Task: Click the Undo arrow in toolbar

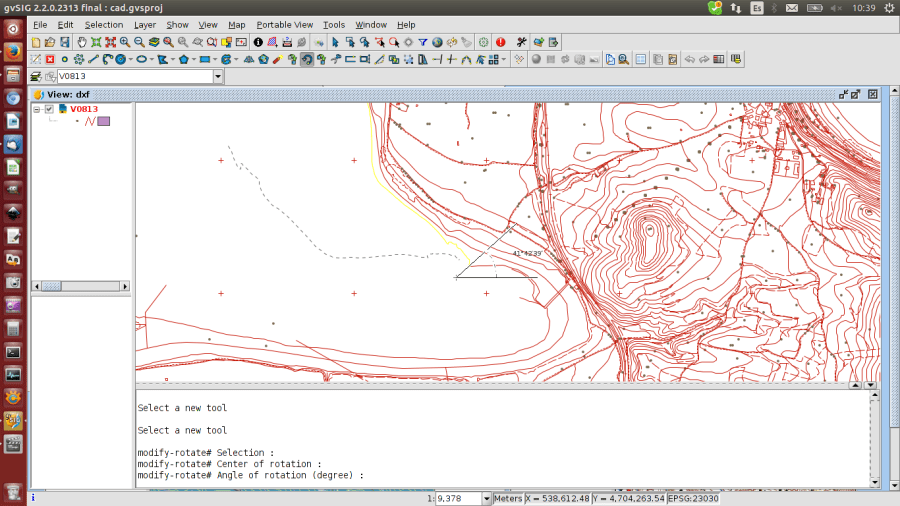Action: [x=690, y=59]
